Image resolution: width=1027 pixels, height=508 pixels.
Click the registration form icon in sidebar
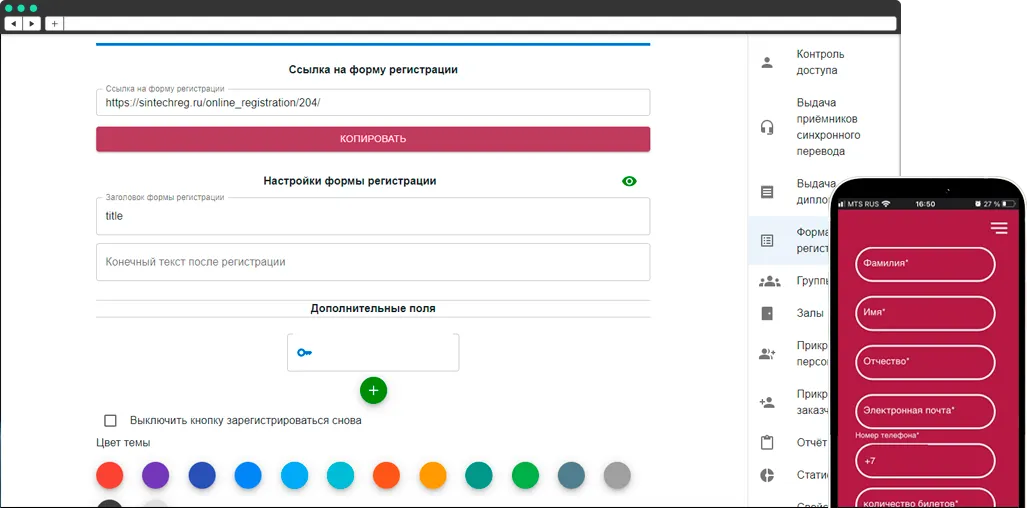pos(767,240)
